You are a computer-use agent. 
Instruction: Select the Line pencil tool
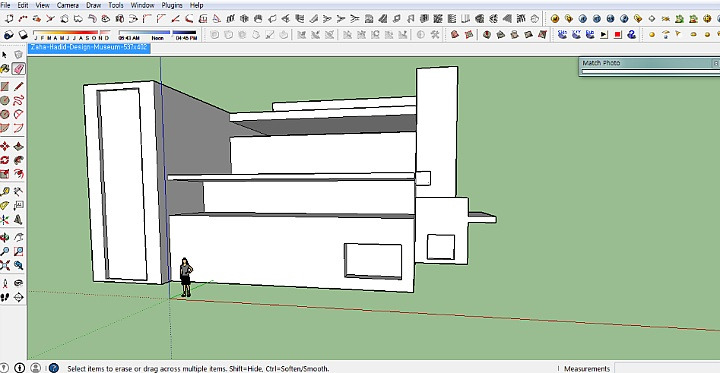coord(18,87)
